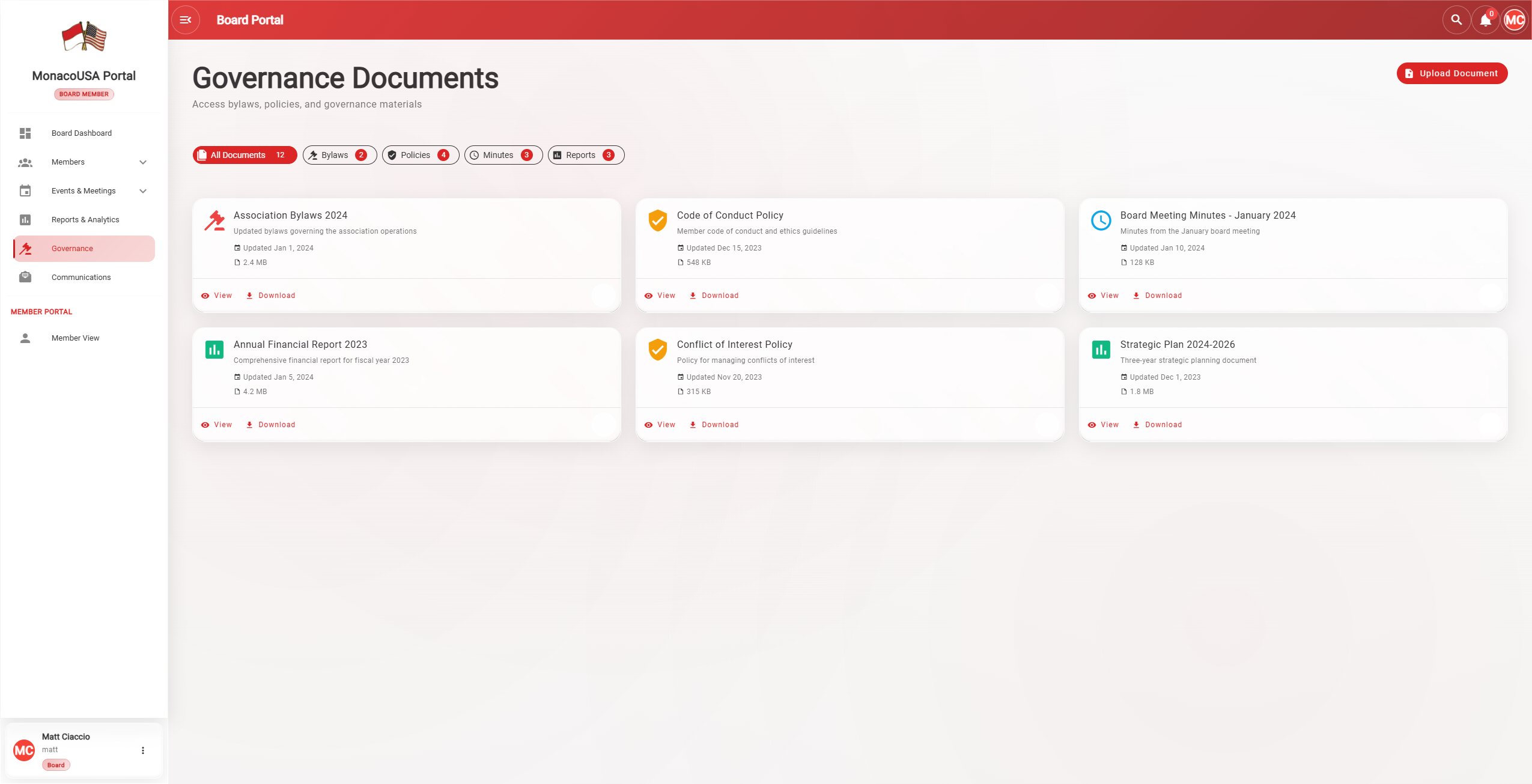
Task: Download the Annual Financial Report 2023
Action: click(271, 425)
